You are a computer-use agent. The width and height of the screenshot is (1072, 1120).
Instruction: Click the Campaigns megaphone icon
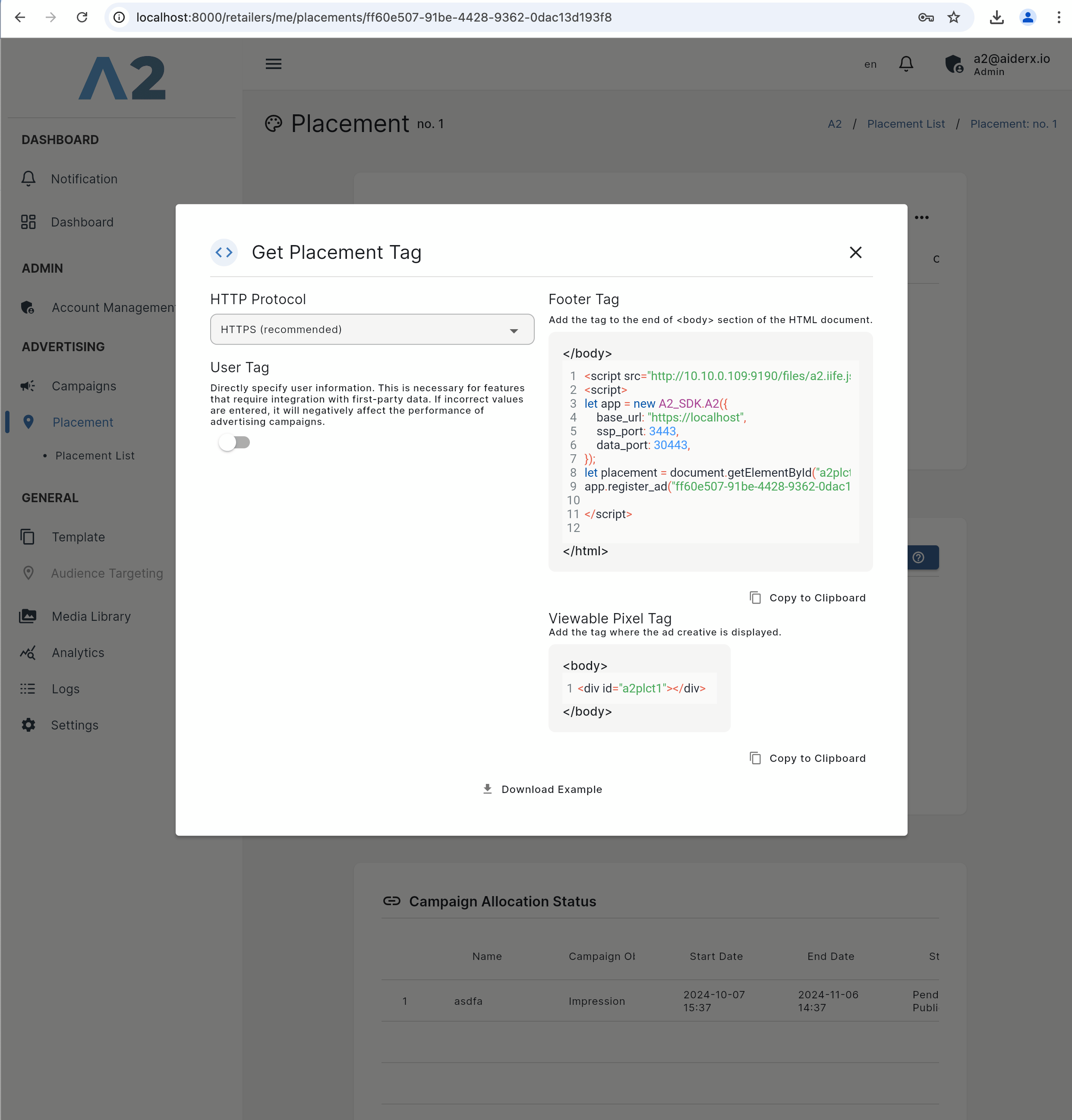coord(28,387)
